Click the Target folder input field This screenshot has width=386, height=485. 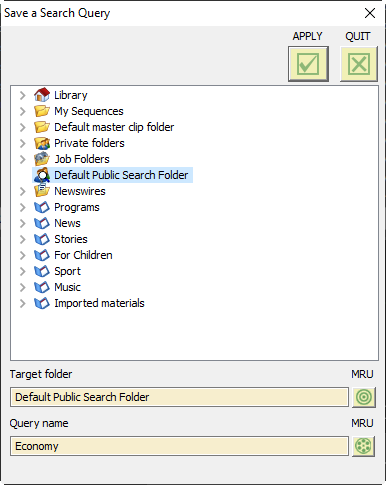[x=179, y=397]
